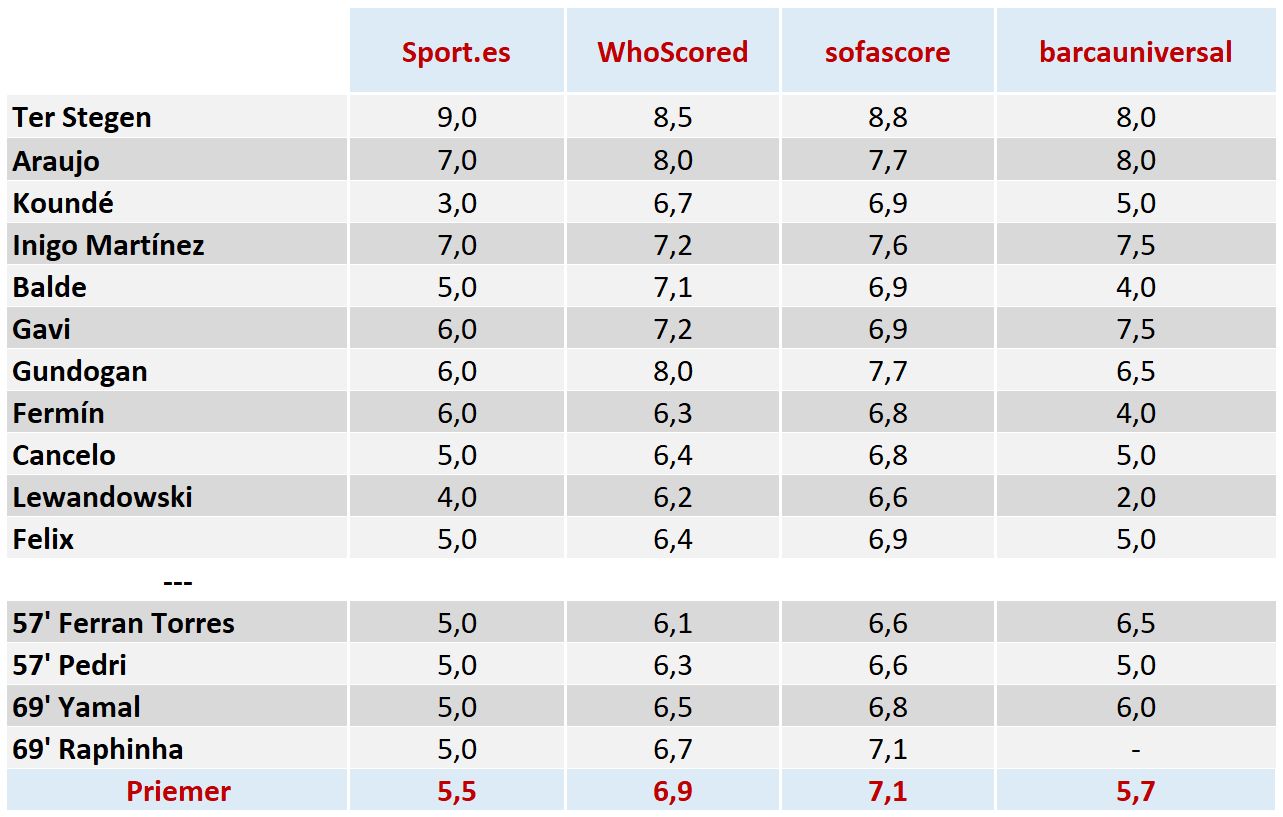The image size is (1283, 817).
Task: Select the Inigo Martínez name cell
Action: click(x=108, y=245)
